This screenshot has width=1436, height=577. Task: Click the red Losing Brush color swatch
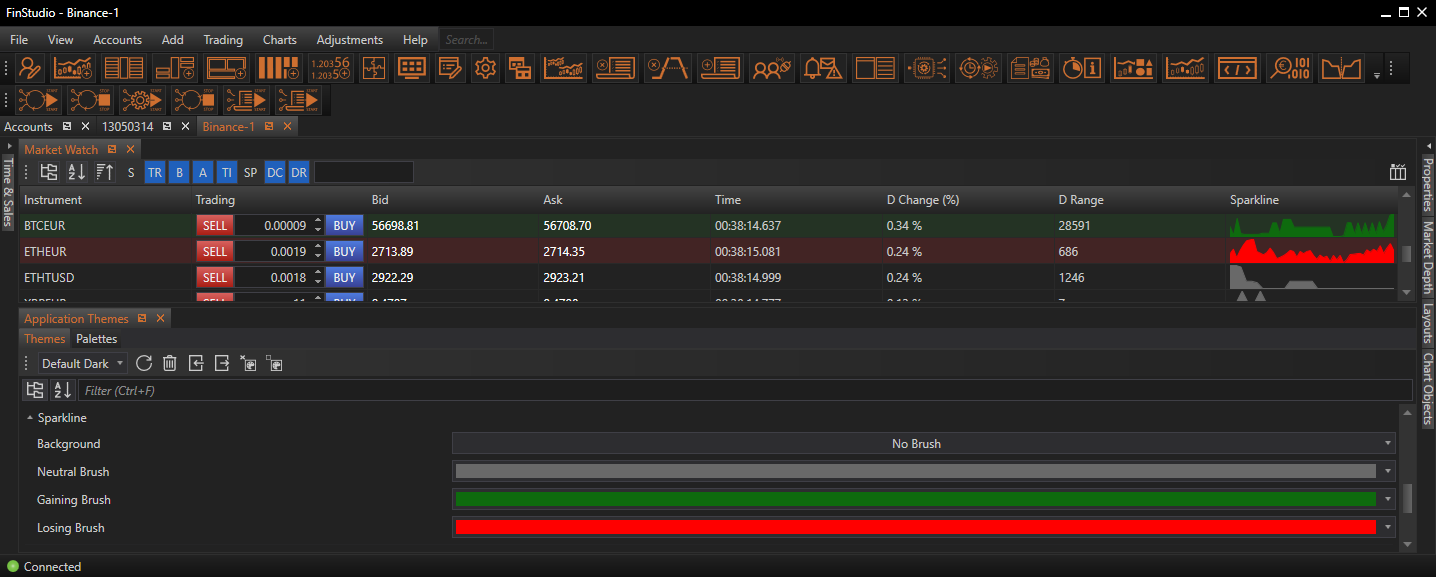click(915, 528)
